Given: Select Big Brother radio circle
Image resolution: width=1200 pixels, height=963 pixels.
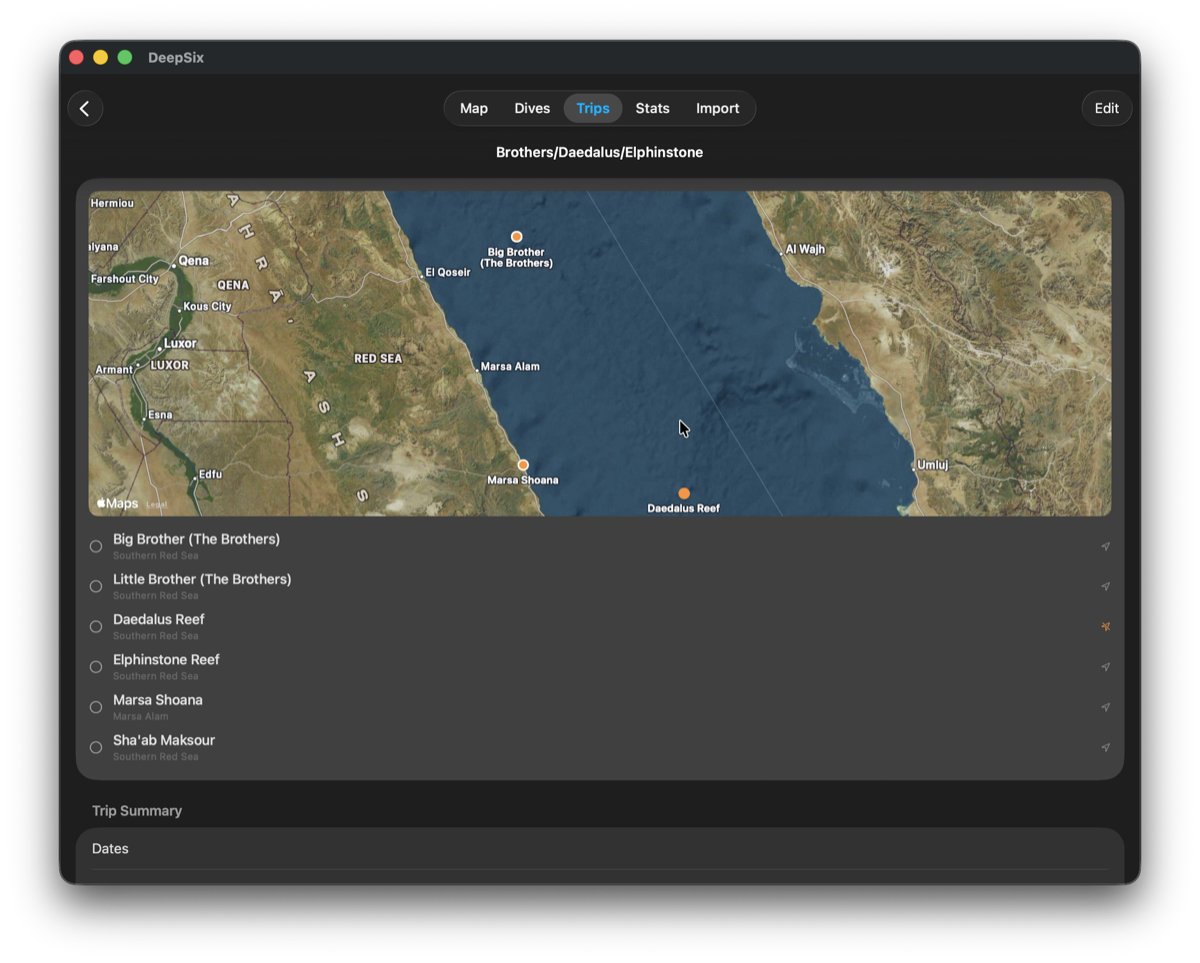Looking at the screenshot, I should click(96, 547).
